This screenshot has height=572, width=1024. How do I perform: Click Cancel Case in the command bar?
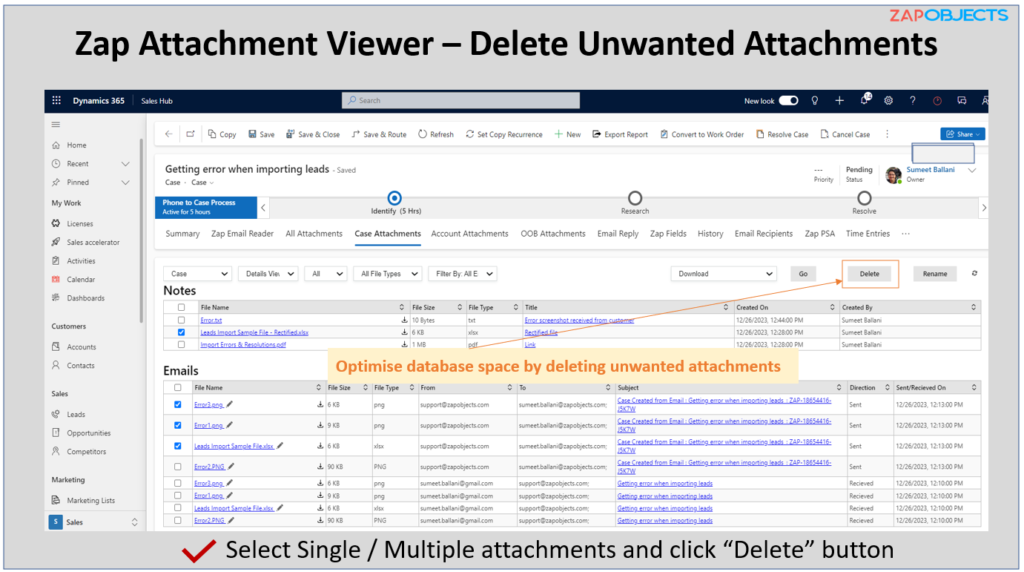click(845, 135)
